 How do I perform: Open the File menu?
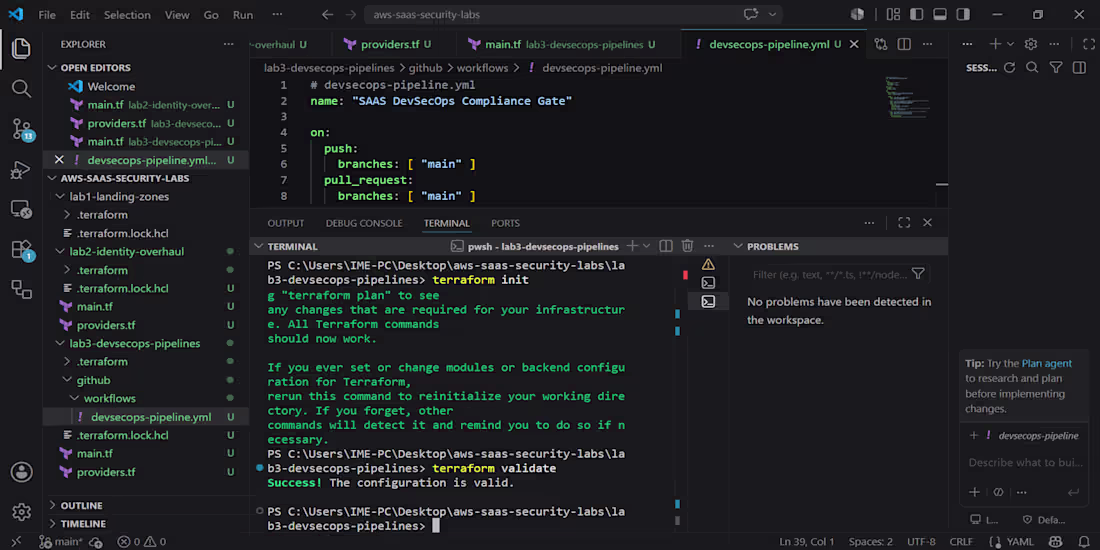(47, 15)
